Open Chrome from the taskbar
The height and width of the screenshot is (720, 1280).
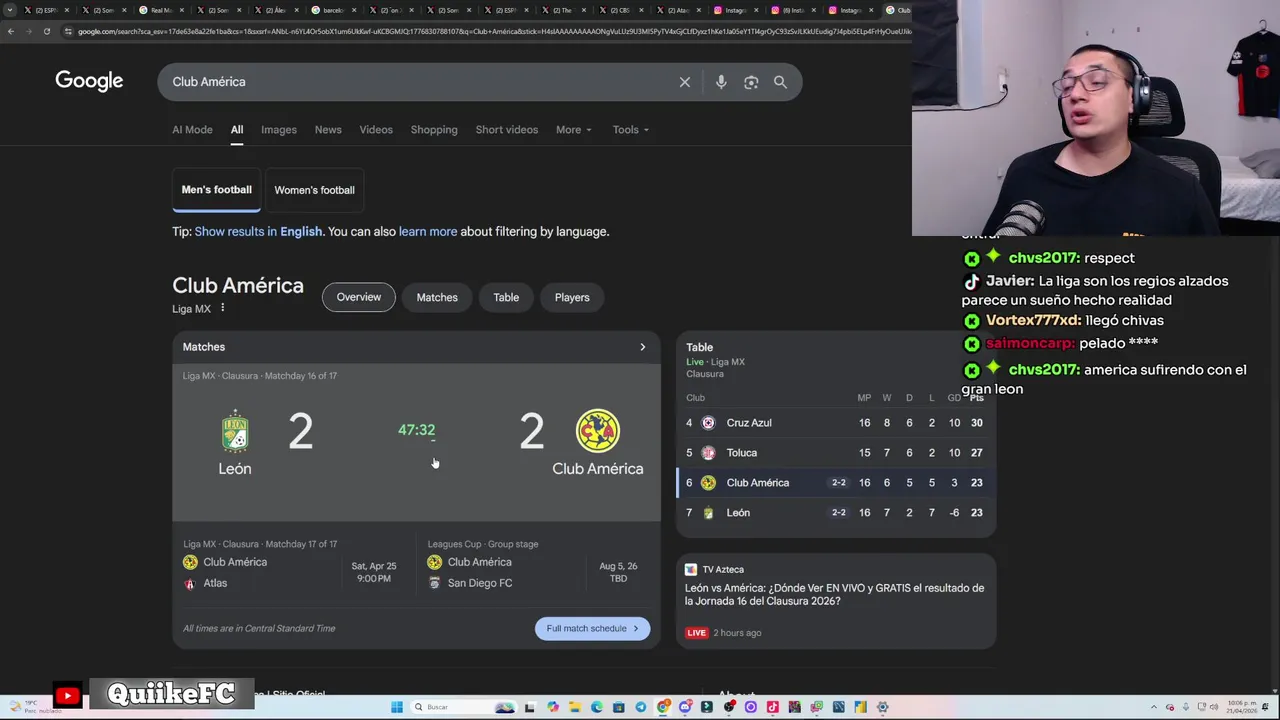click(662, 707)
